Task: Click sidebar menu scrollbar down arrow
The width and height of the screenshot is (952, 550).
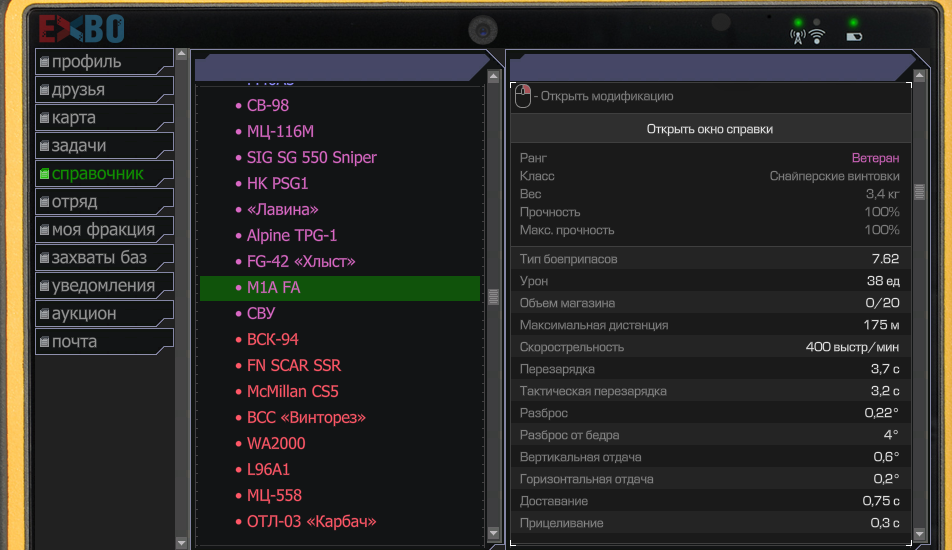Action: point(182,542)
